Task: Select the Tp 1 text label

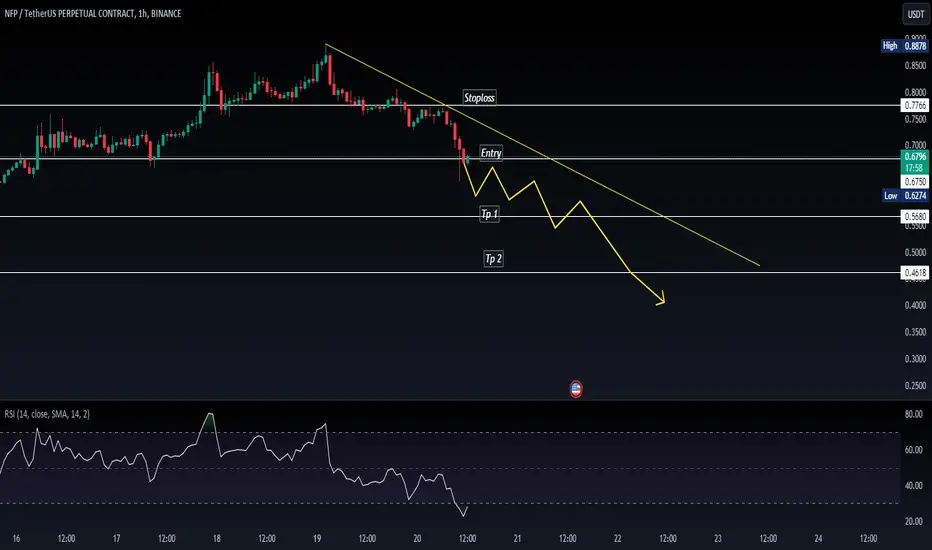Action: point(489,214)
